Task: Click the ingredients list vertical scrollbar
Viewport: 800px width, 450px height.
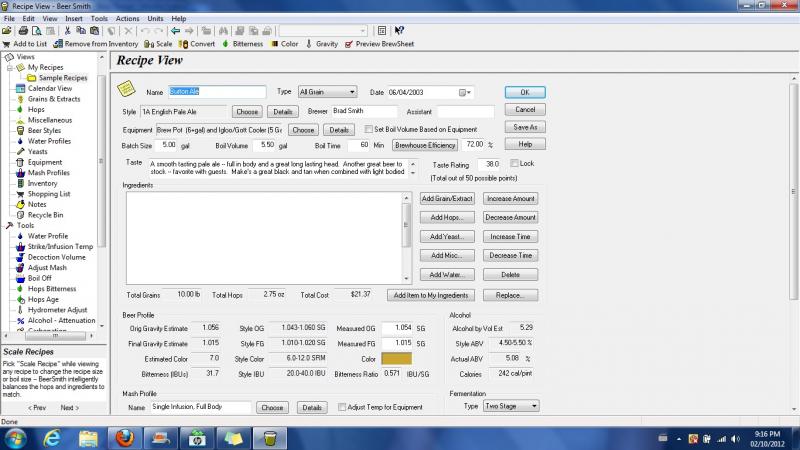Action: (x=406, y=238)
